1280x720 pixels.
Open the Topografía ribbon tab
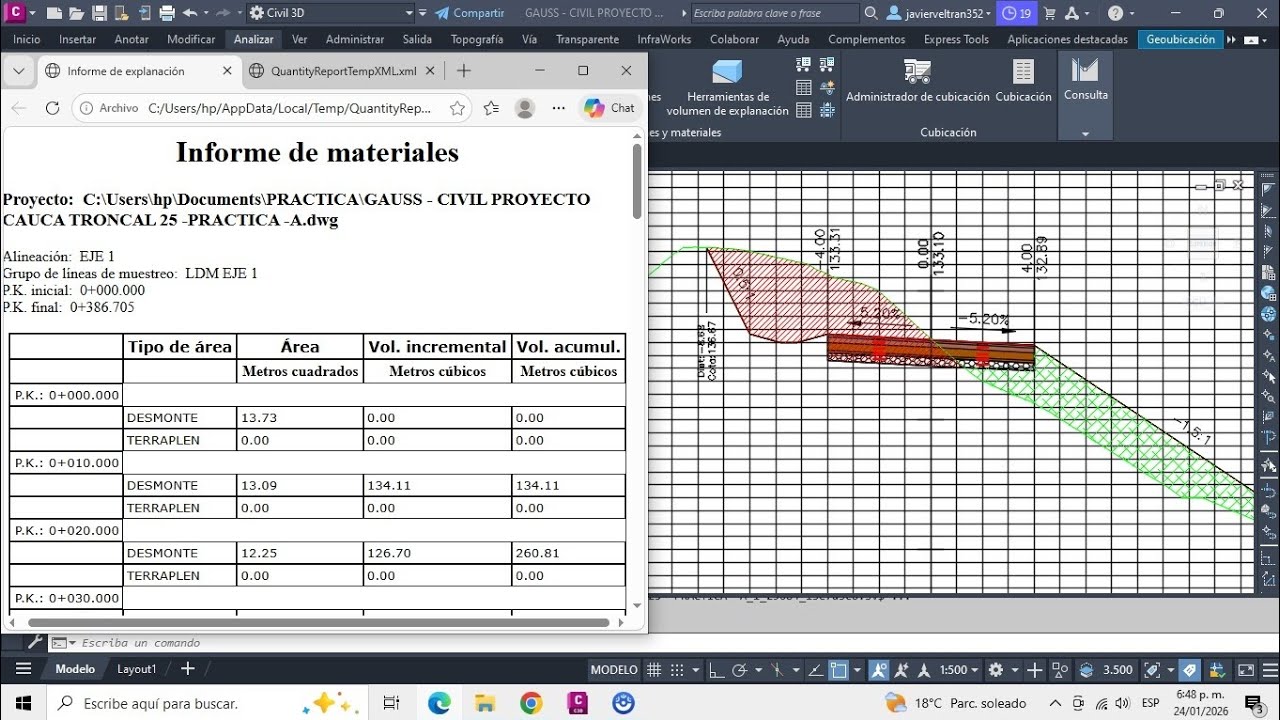pyautogui.click(x=477, y=39)
